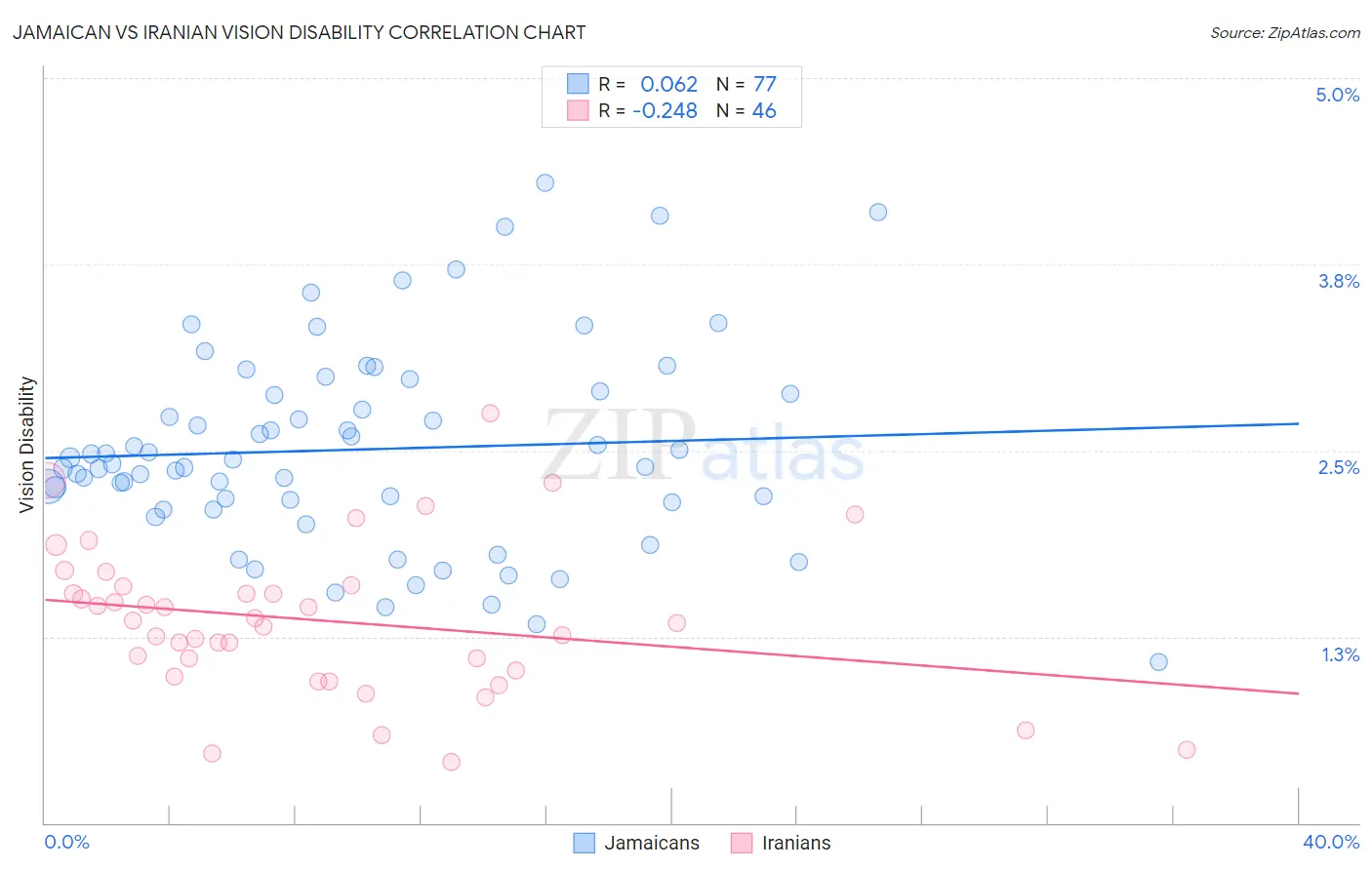Open the Source: ZipAtlas.com link

pyautogui.click(x=1285, y=32)
